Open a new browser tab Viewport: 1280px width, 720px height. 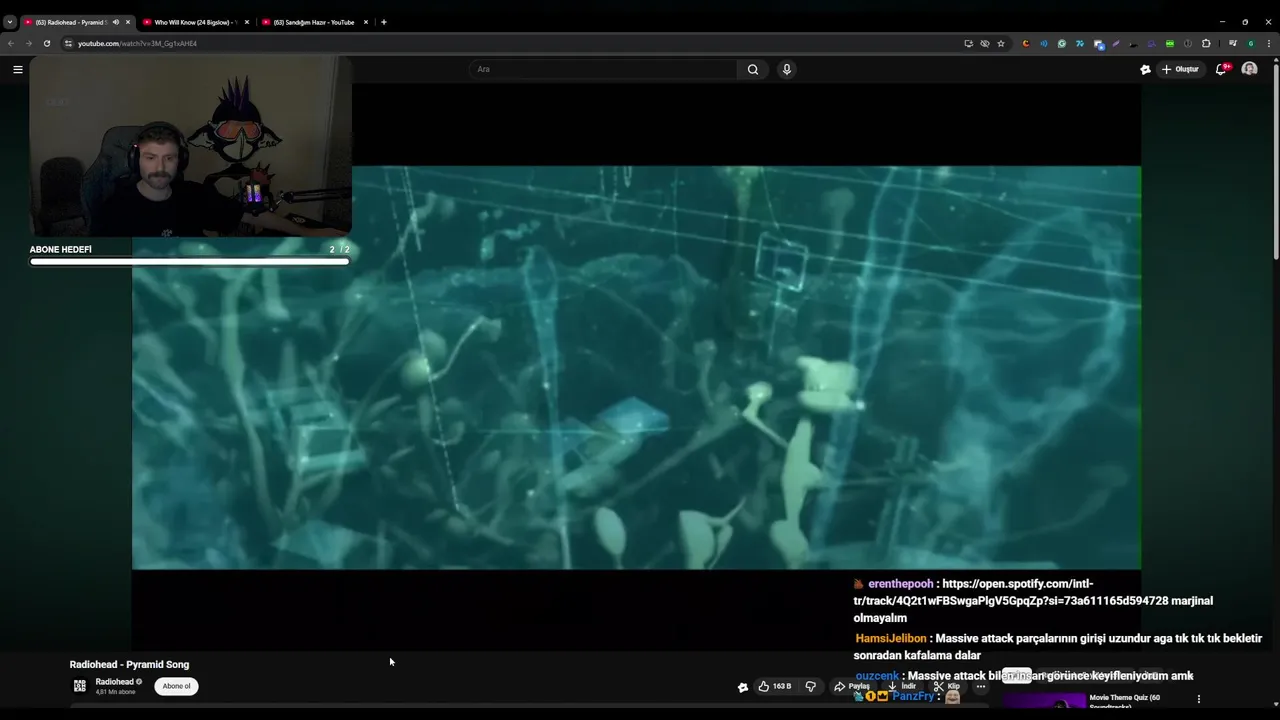tap(384, 22)
